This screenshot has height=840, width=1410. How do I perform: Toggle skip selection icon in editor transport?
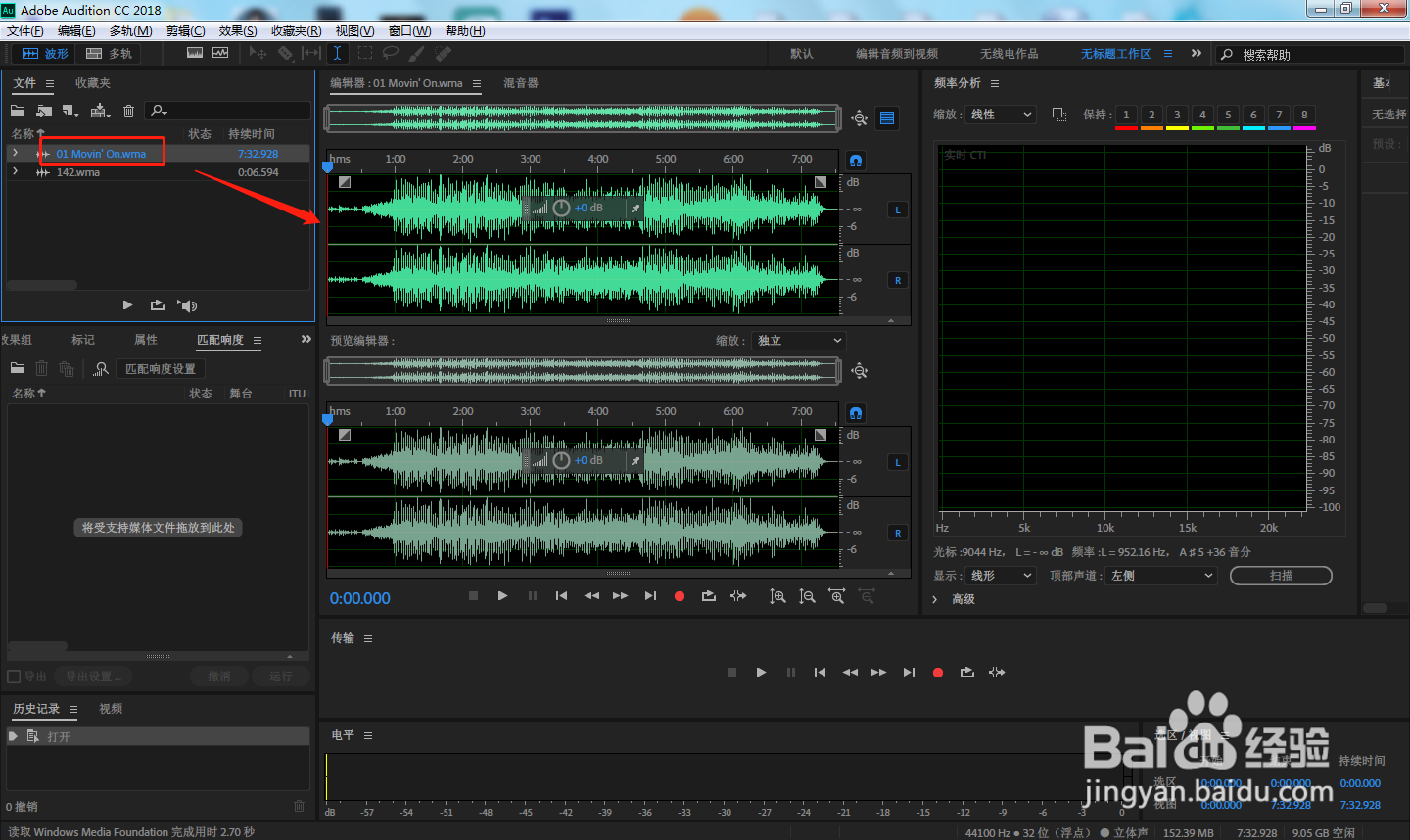pyautogui.click(x=738, y=596)
